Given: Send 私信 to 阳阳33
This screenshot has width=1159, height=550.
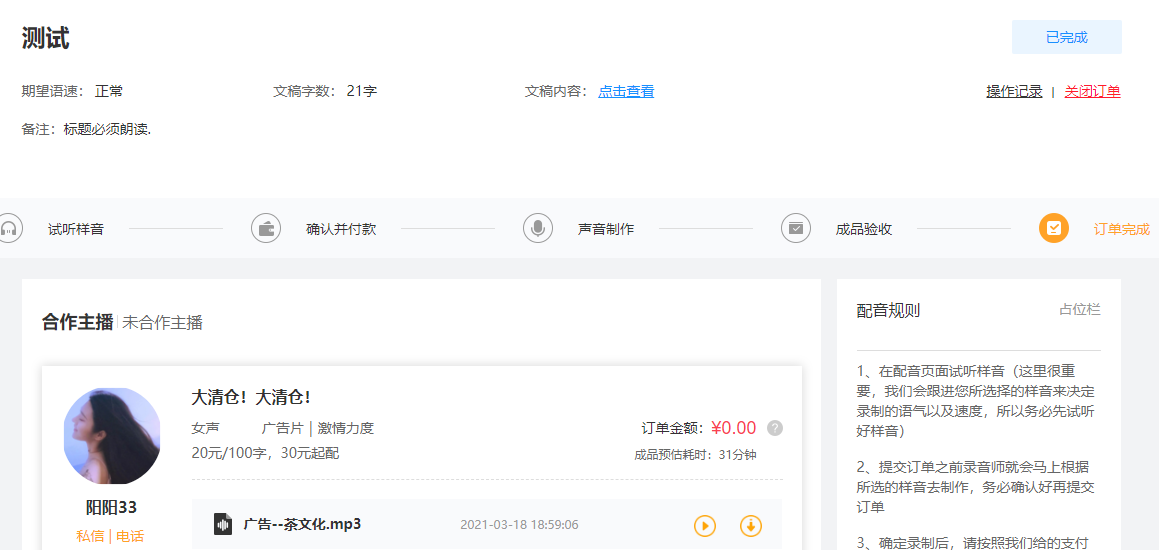Looking at the screenshot, I should tap(90, 536).
